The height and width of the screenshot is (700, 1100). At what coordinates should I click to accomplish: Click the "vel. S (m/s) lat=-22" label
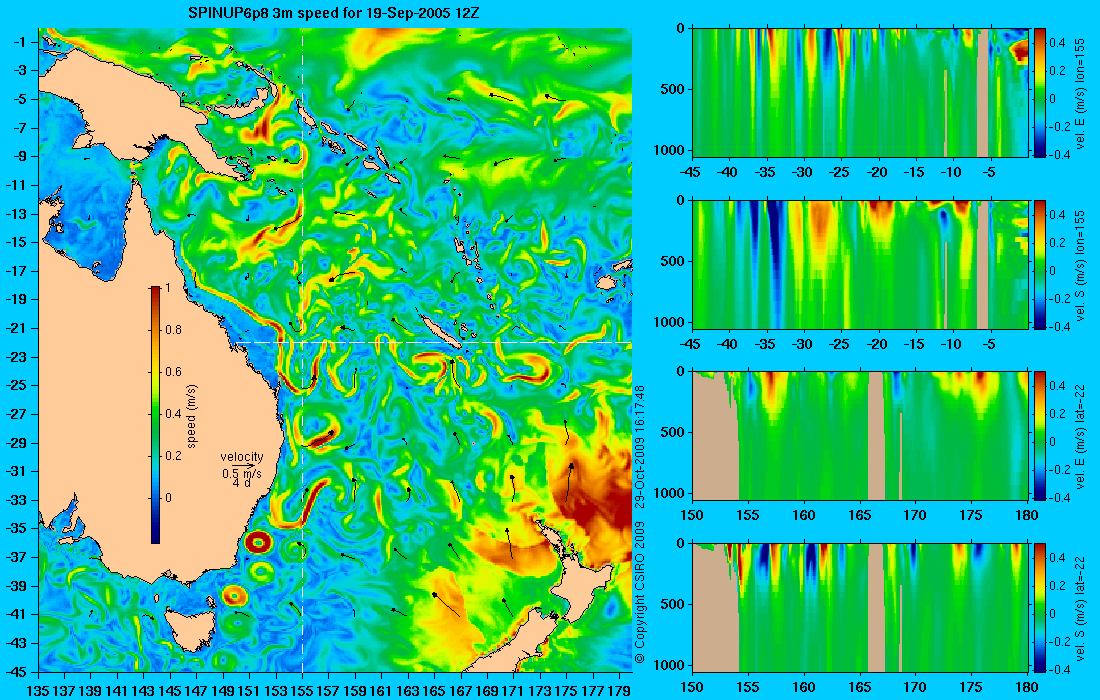pos(1081,607)
